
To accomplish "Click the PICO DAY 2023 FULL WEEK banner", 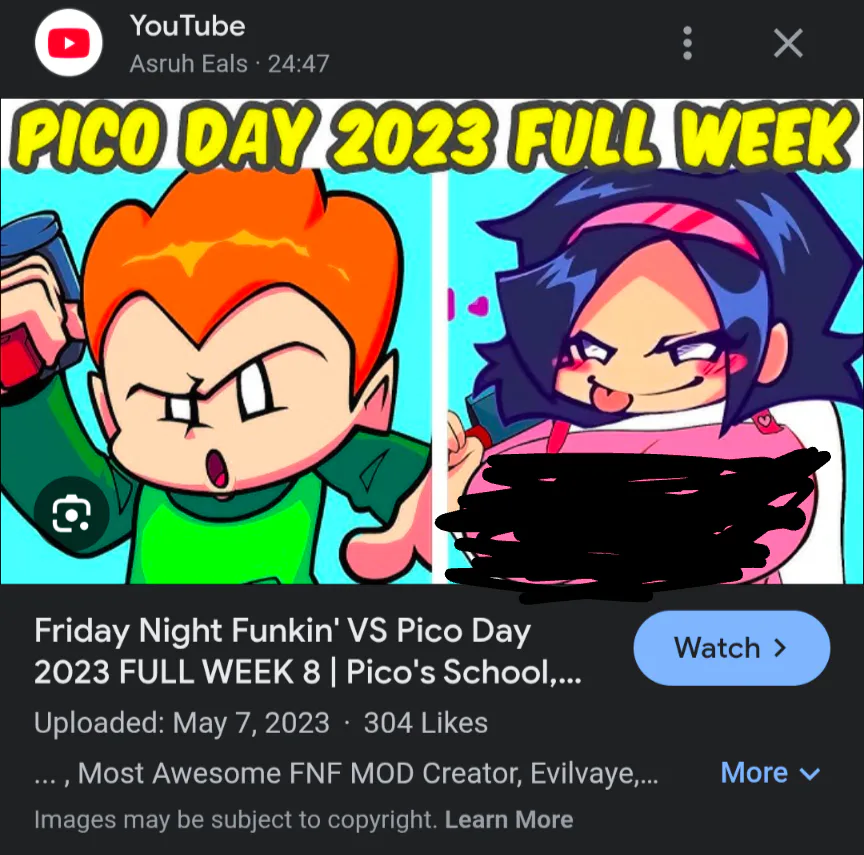I will pos(432,135).
